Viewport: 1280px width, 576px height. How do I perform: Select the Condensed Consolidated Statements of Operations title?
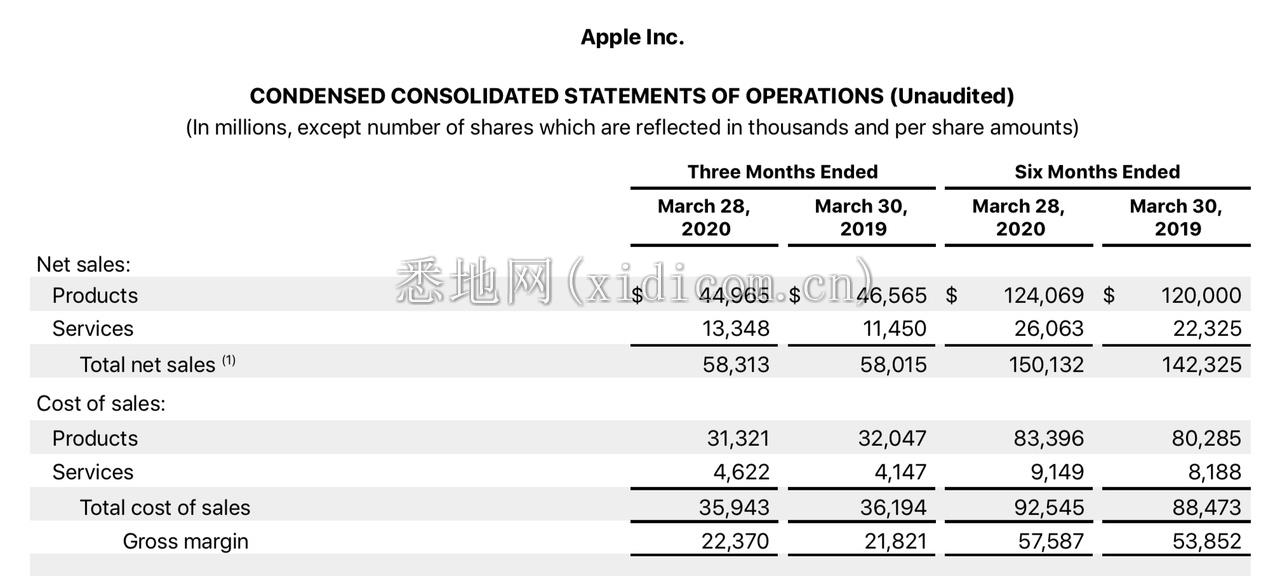[632, 96]
